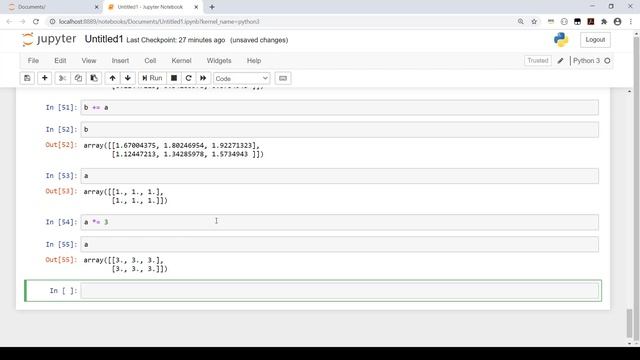Click the kernel idle circle indicator

click(x=607, y=61)
